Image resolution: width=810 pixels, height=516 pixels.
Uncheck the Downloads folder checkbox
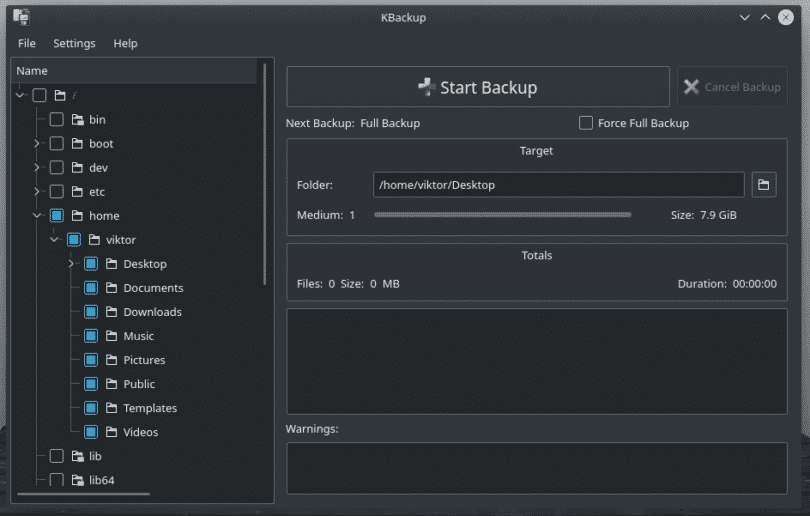(91, 312)
